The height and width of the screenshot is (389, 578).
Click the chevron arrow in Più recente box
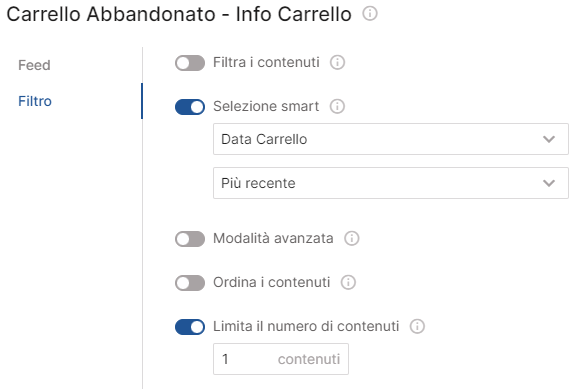click(x=549, y=183)
